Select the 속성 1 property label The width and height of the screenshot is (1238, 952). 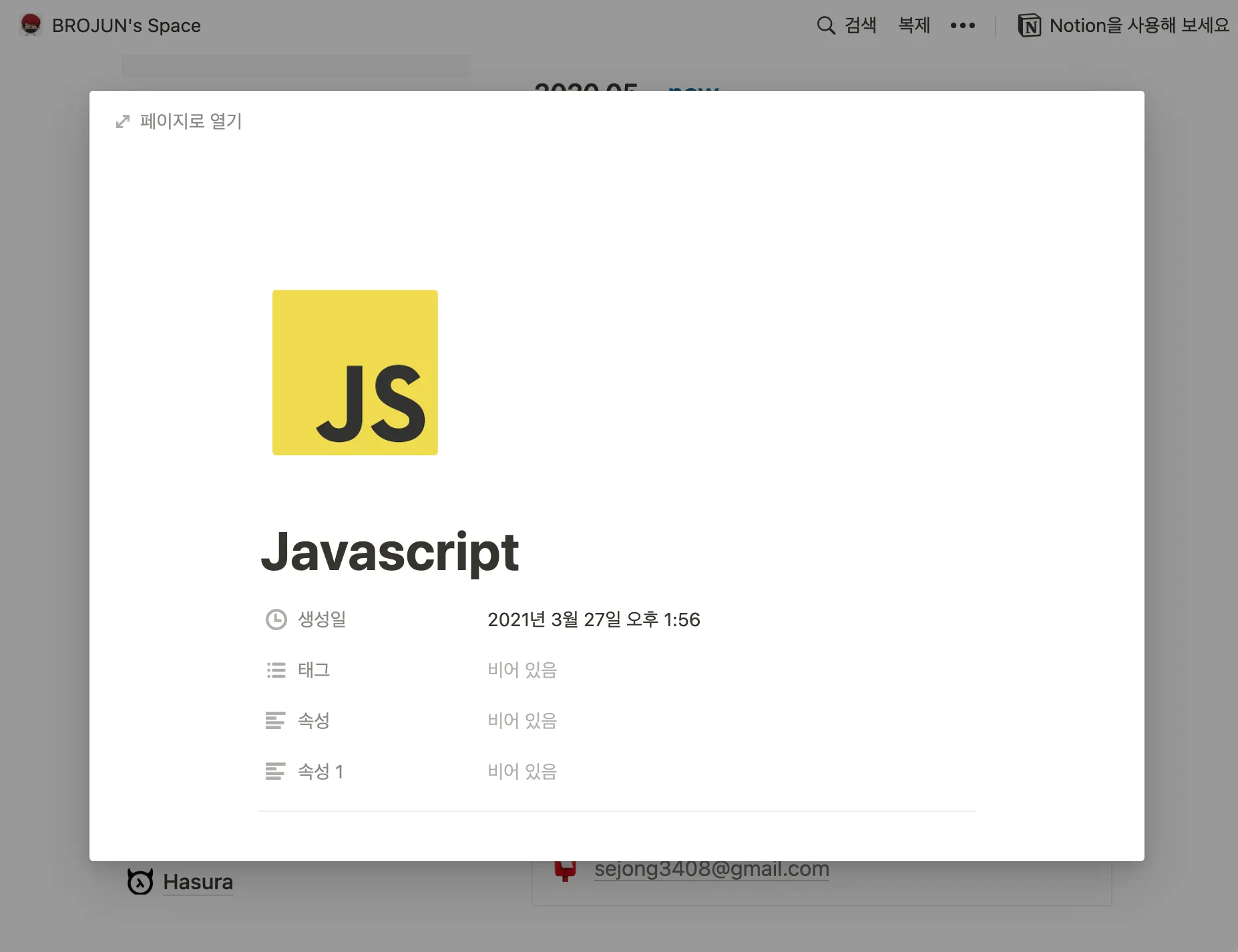click(321, 772)
